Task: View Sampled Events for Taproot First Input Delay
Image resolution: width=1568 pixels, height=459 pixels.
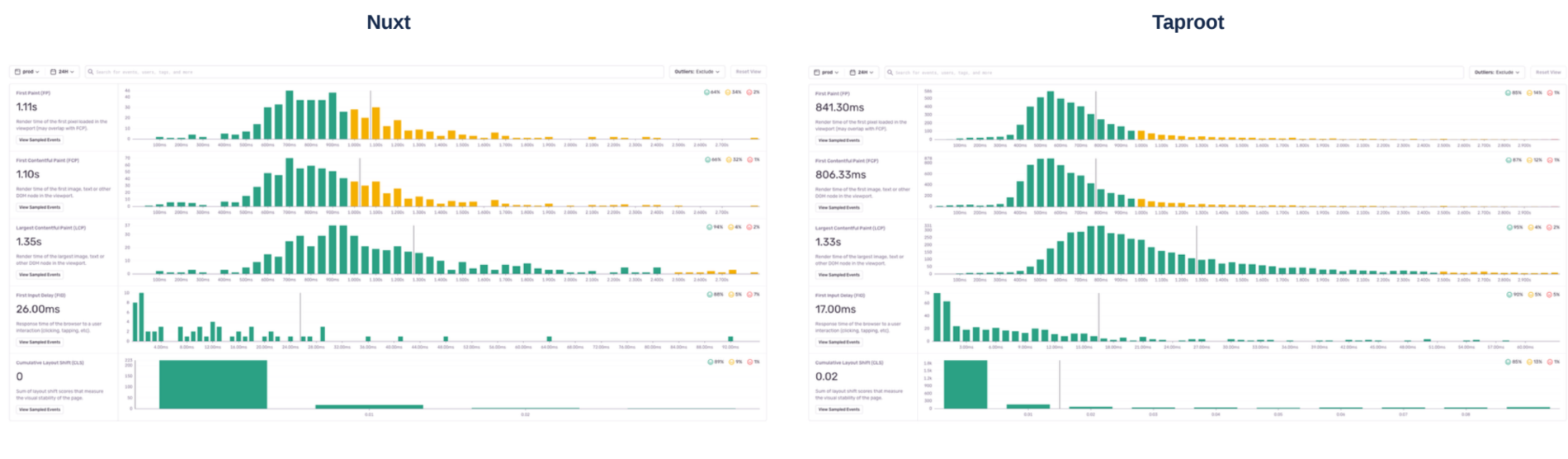Action: click(838, 342)
